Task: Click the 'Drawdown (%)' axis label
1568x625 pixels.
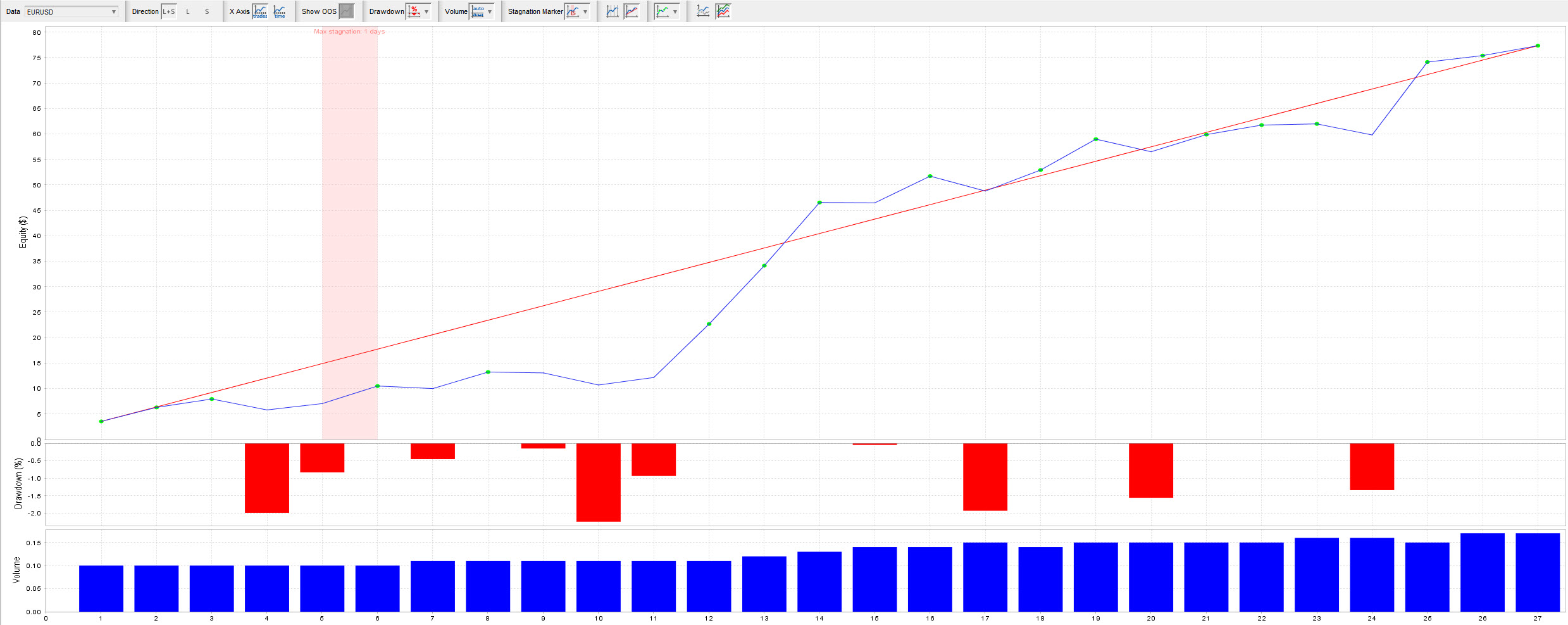Action: coord(18,484)
